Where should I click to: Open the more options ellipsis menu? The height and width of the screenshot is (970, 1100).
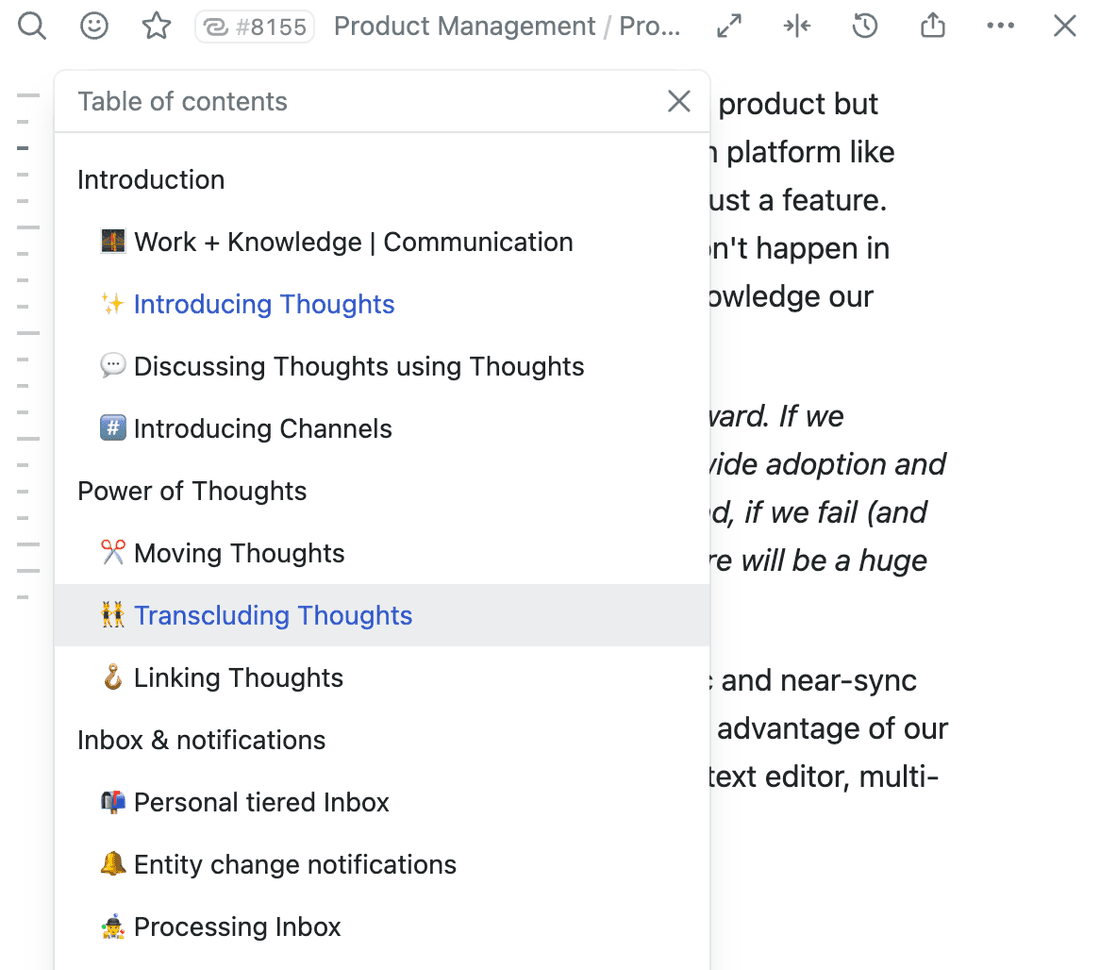1000,26
